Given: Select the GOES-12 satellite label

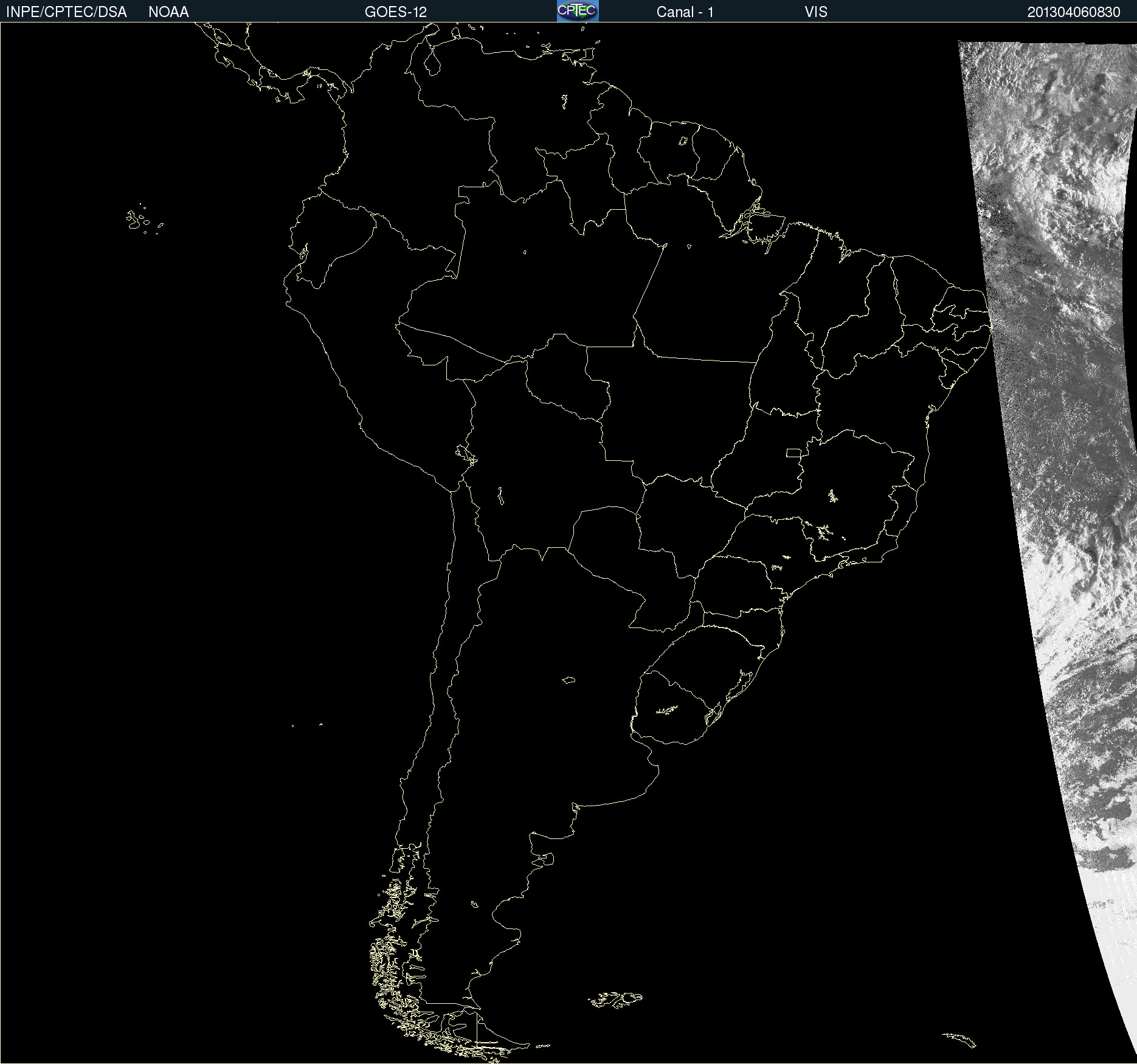Looking at the screenshot, I should 396,12.
